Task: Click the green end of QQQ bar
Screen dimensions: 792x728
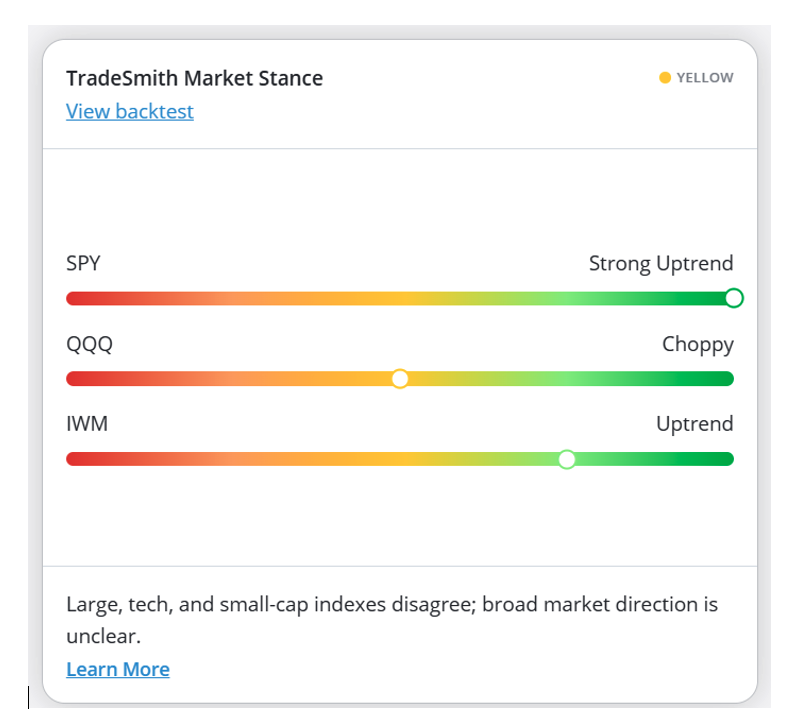Action: pos(724,378)
